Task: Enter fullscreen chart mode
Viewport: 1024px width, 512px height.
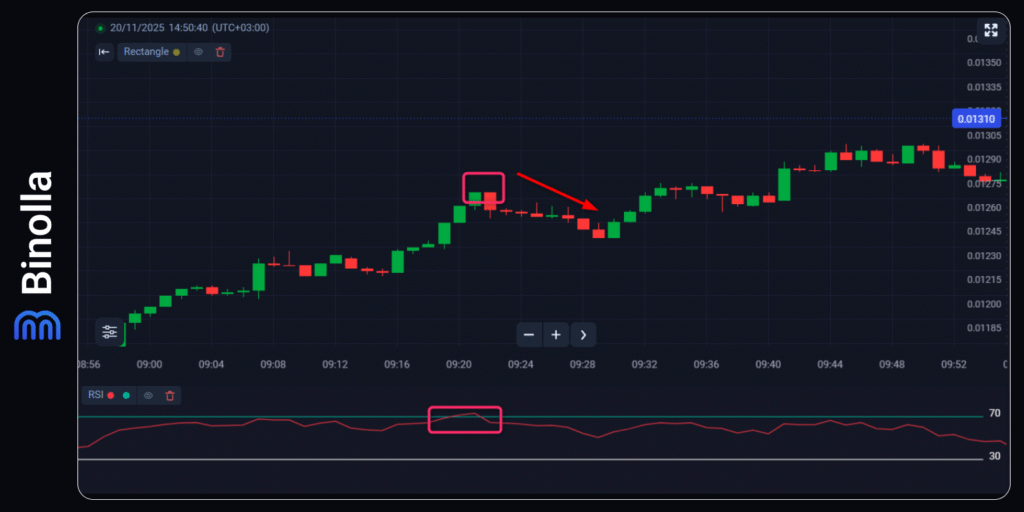Action: (991, 30)
